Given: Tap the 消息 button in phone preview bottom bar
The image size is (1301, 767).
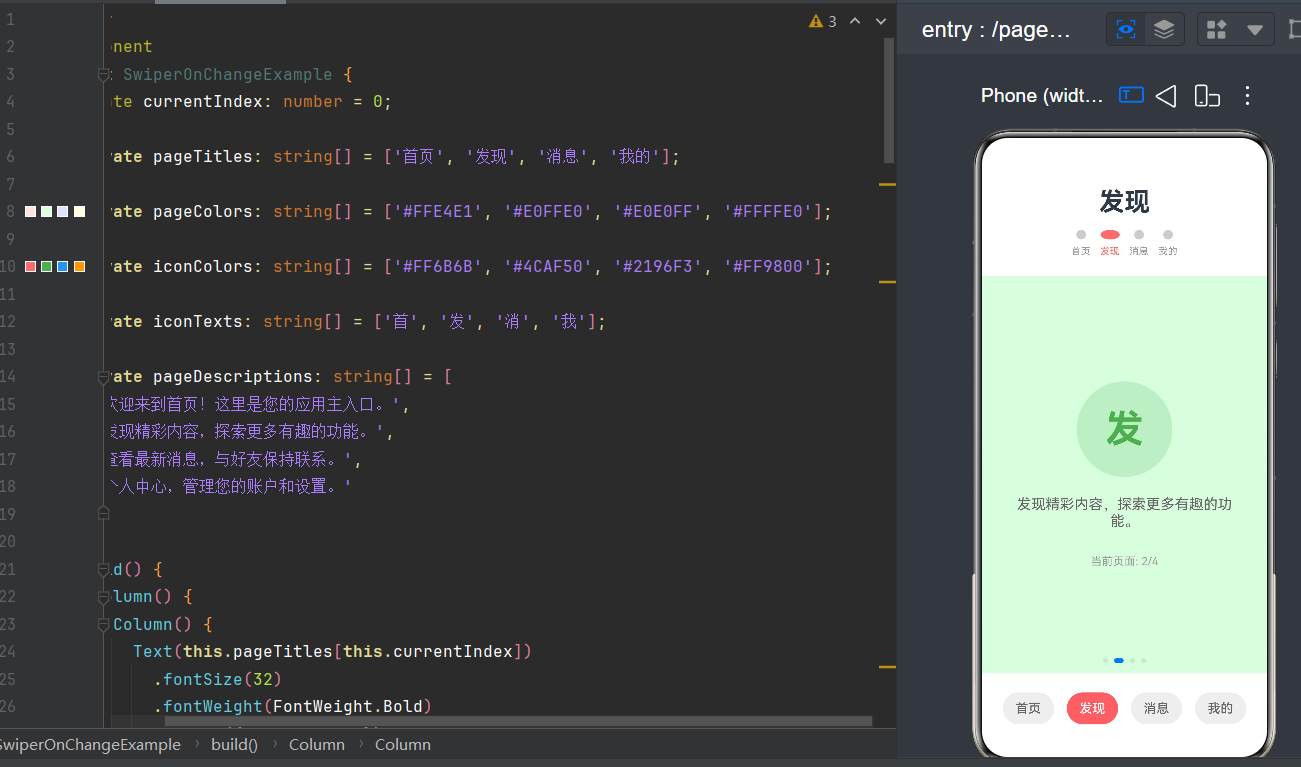Looking at the screenshot, I should [x=1156, y=708].
